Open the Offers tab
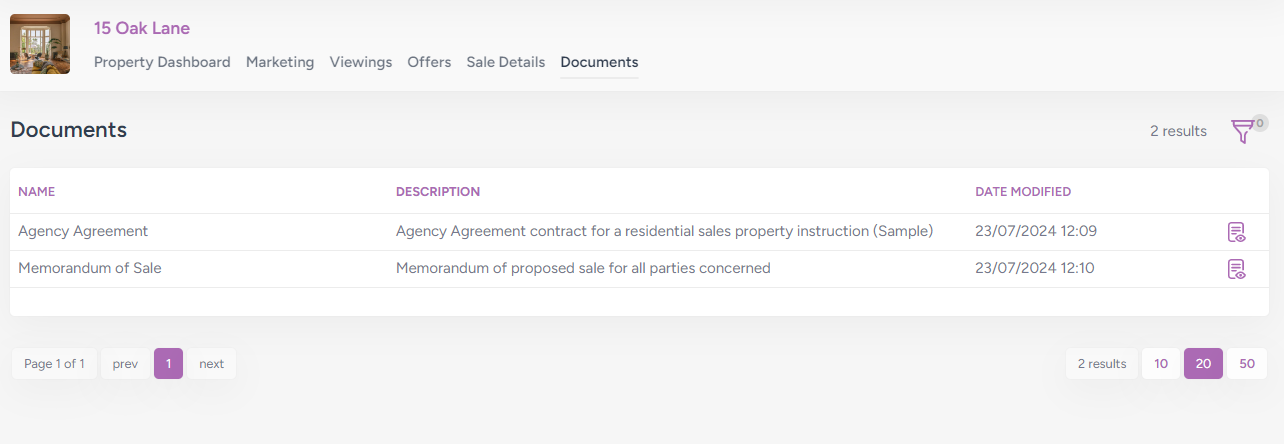Viewport: 1284px width, 444px height. 429,62
